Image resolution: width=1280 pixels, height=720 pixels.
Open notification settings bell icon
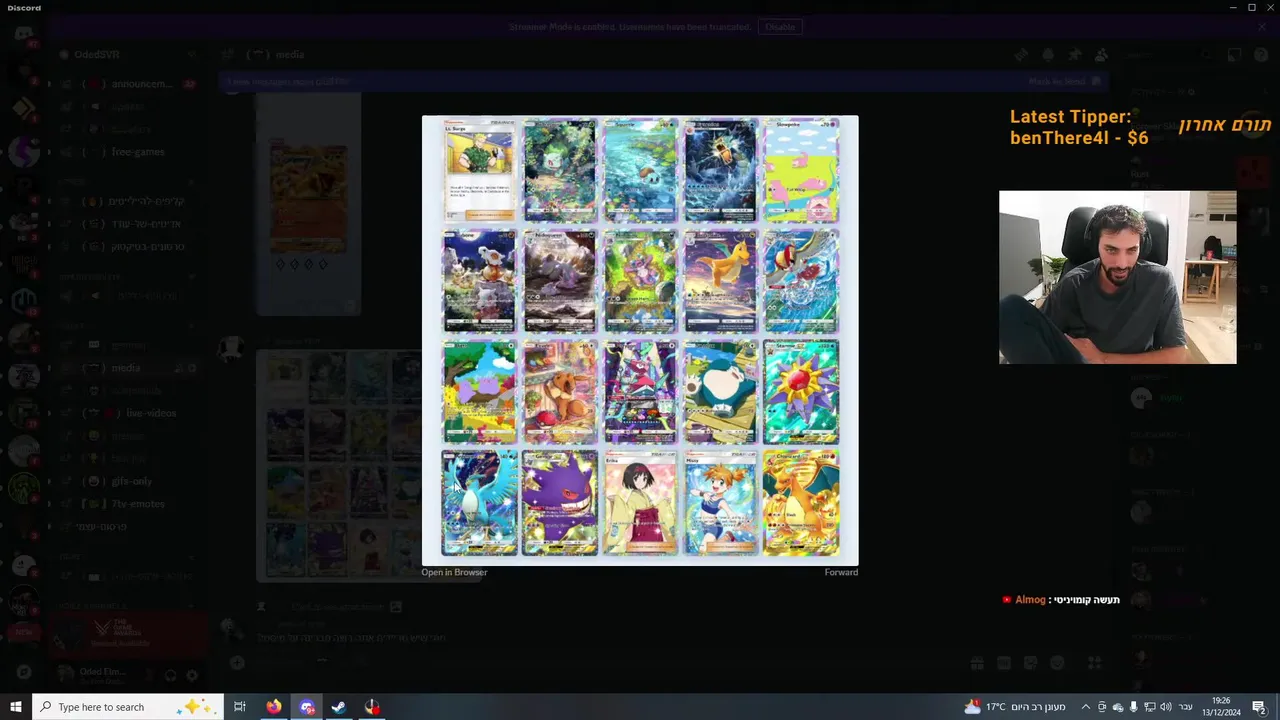tap(1048, 55)
